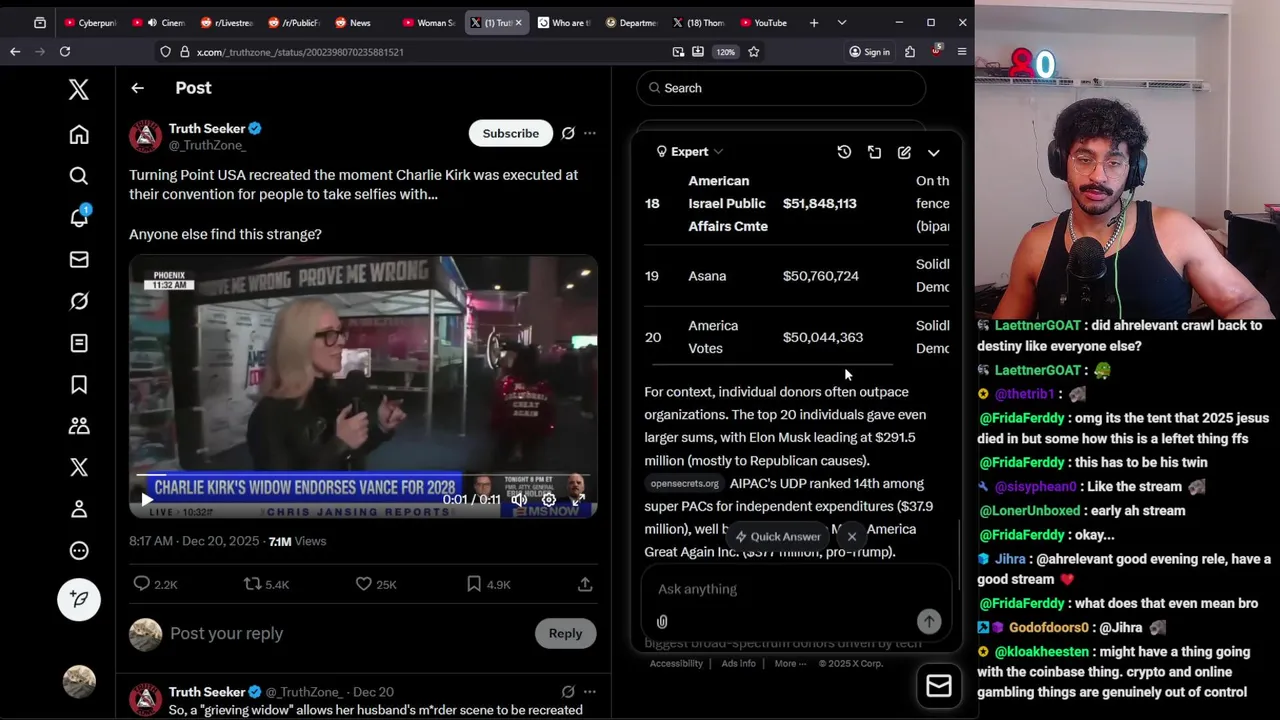The width and height of the screenshot is (1280, 720).
Task: Open Premium X icon in sidebar
Action: (x=79, y=467)
